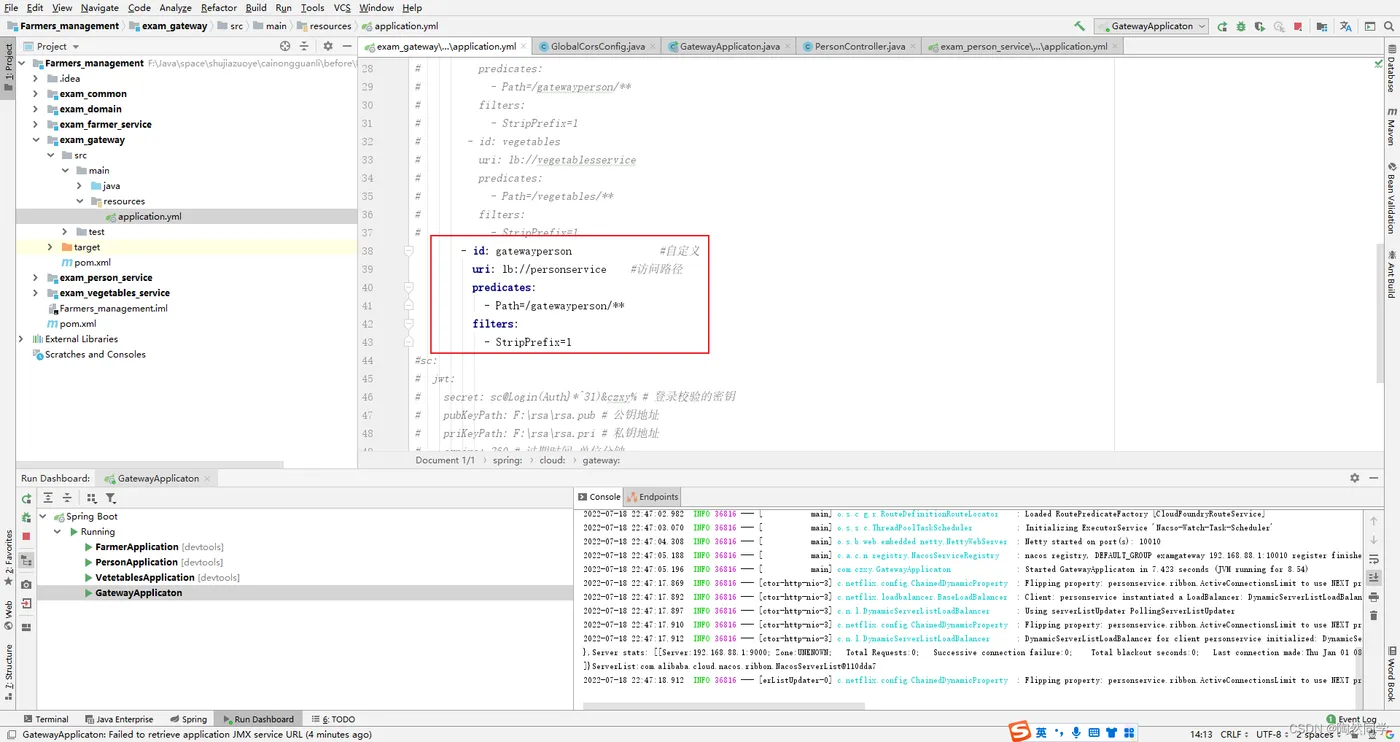The width and height of the screenshot is (1400, 742).
Task: Open the Java Enterprise tool window
Action: pyautogui.click(x=118, y=719)
